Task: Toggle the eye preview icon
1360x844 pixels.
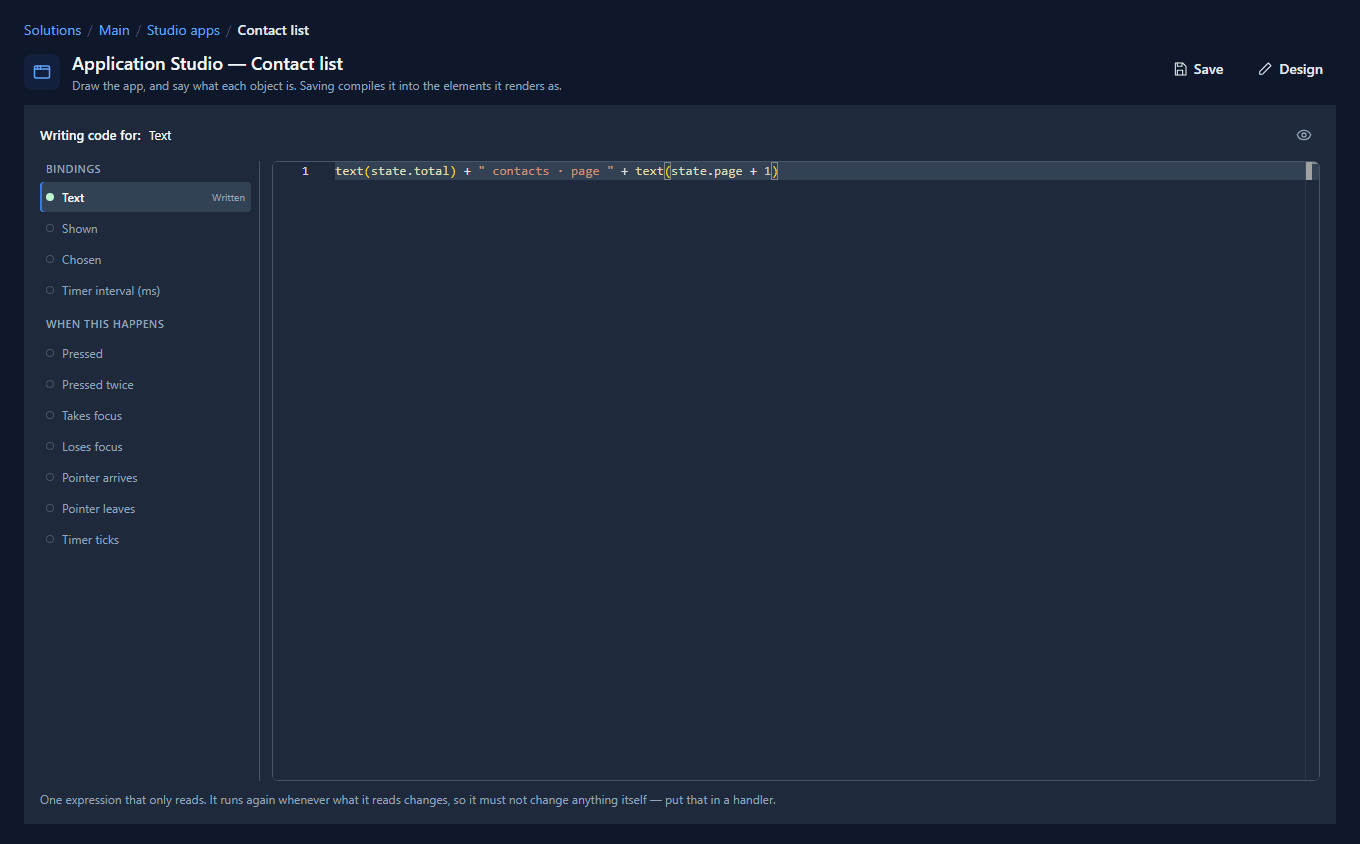Action: [x=1304, y=135]
